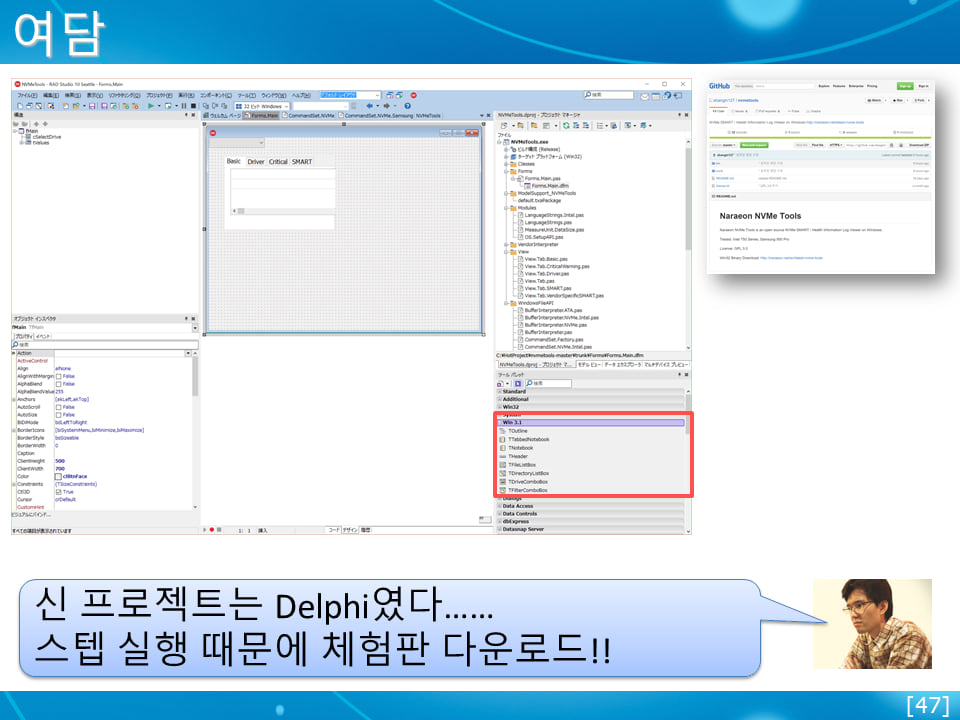Open the fMain object selector dropdown
This screenshot has height=720, width=960.
pos(195,328)
